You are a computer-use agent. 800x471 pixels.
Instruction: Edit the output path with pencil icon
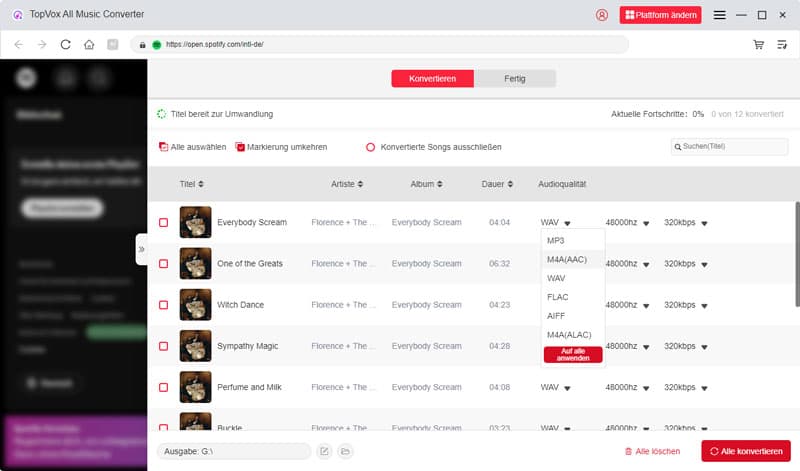tap(324, 452)
